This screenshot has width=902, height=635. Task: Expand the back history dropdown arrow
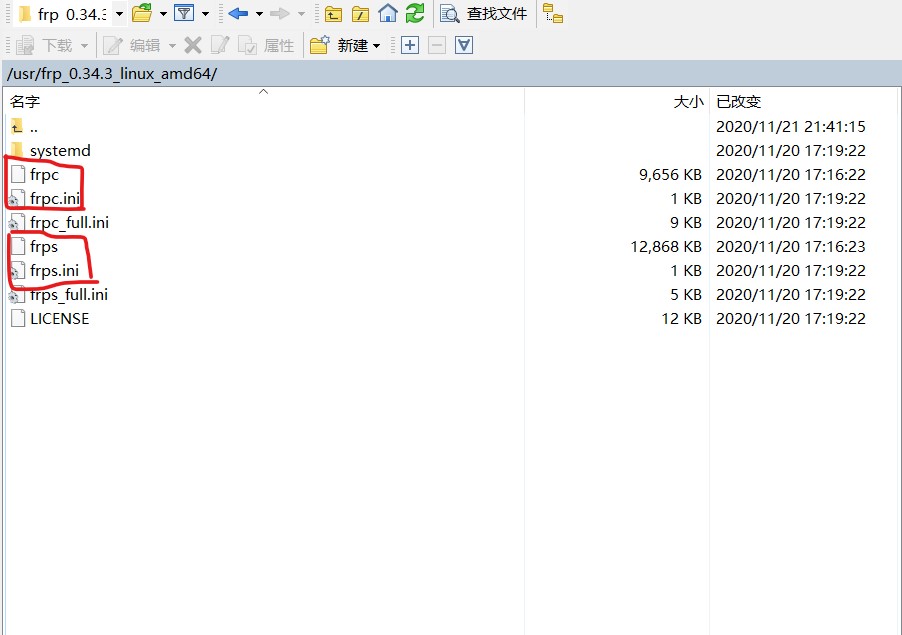coord(259,14)
